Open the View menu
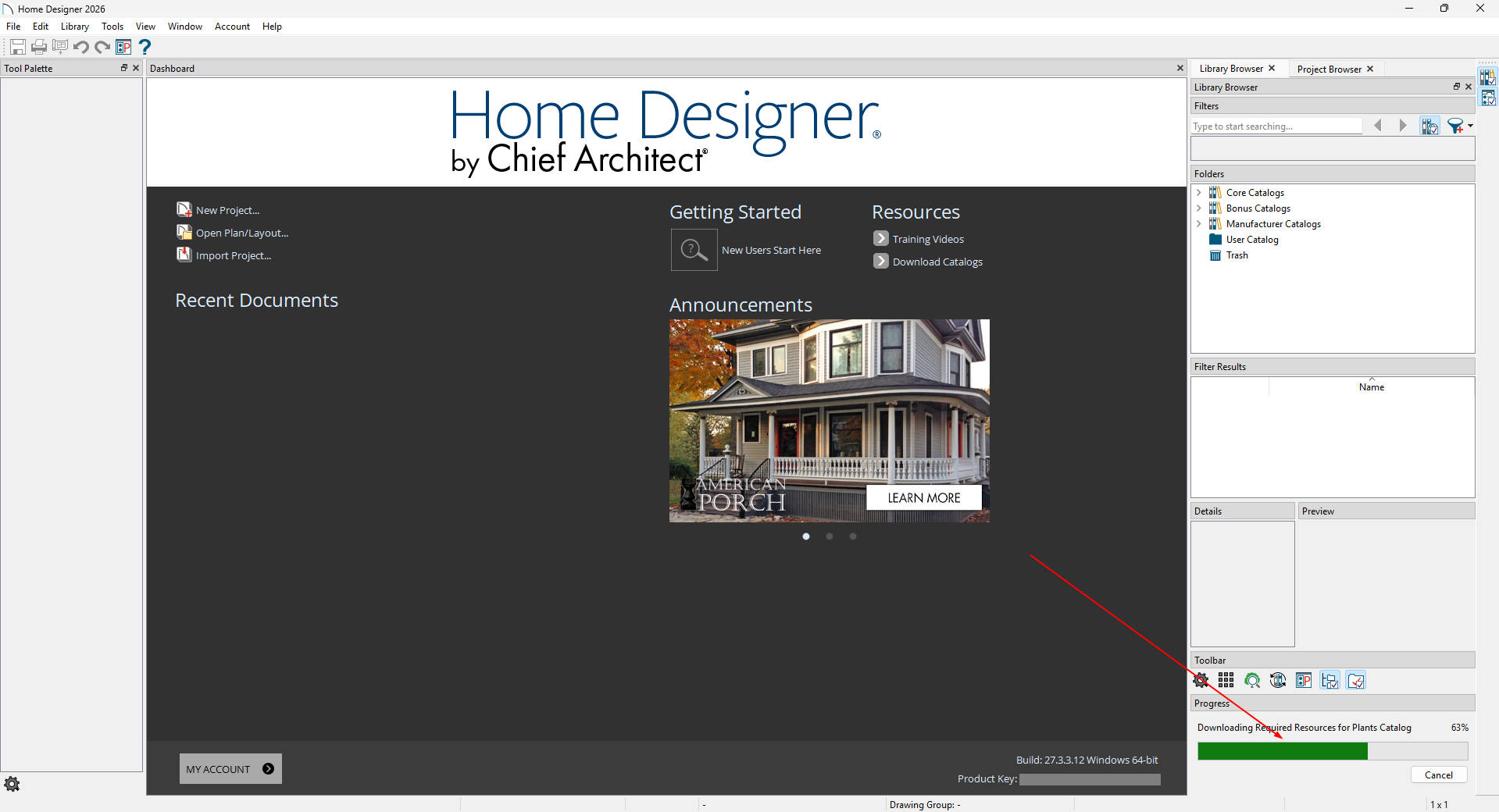Viewport: 1499px width, 812px height. (x=145, y=27)
